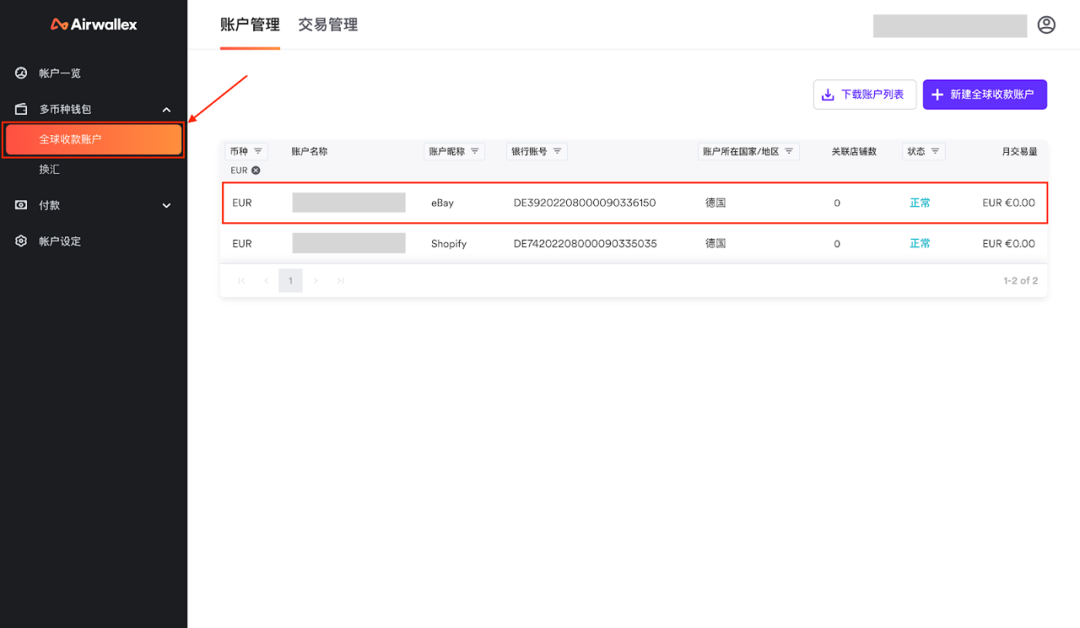Open the account nickname column filter
Screen dimensions: 1080x628
475,151
